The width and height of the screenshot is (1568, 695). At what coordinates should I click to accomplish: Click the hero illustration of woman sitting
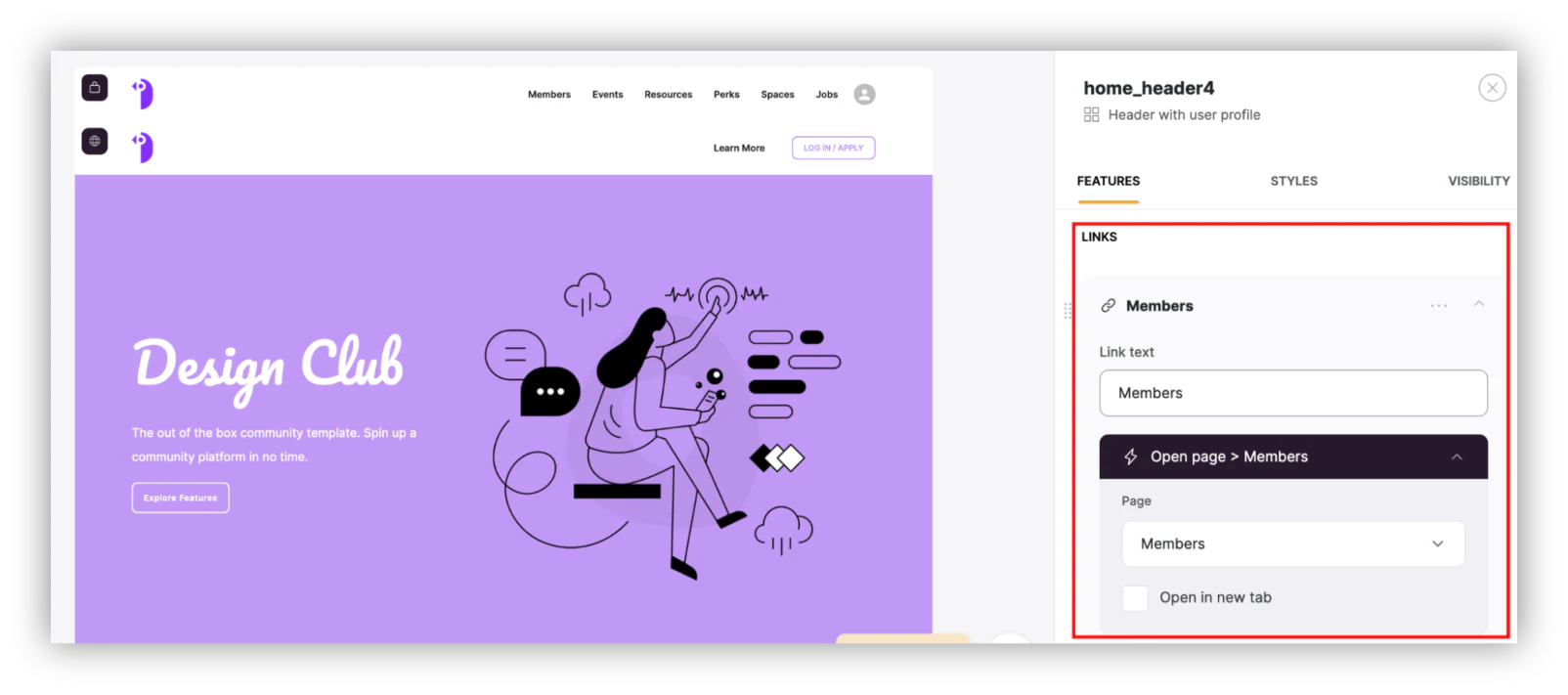click(x=663, y=425)
